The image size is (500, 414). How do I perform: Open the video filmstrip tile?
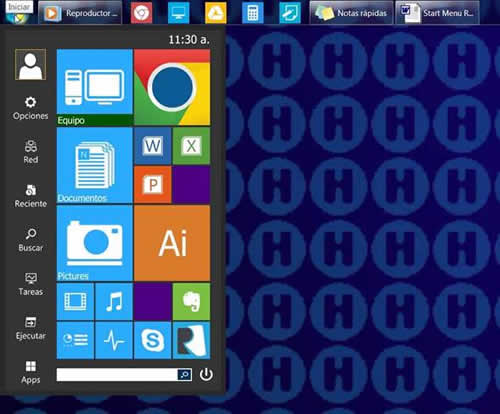click(x=75, y=301)
